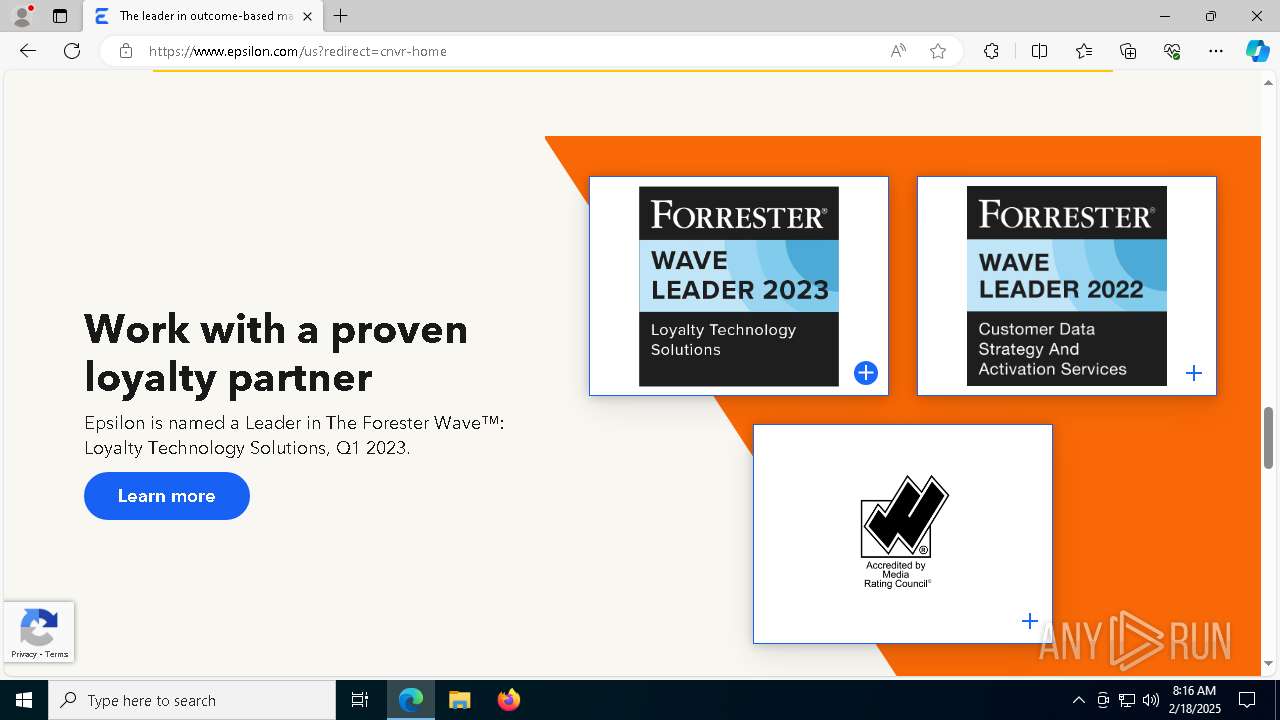This screenshot has height=720, width=1280.
Task: Expand the Wave Leader 2022 card
Action: pyautogui.click(x=1194, y=373)
